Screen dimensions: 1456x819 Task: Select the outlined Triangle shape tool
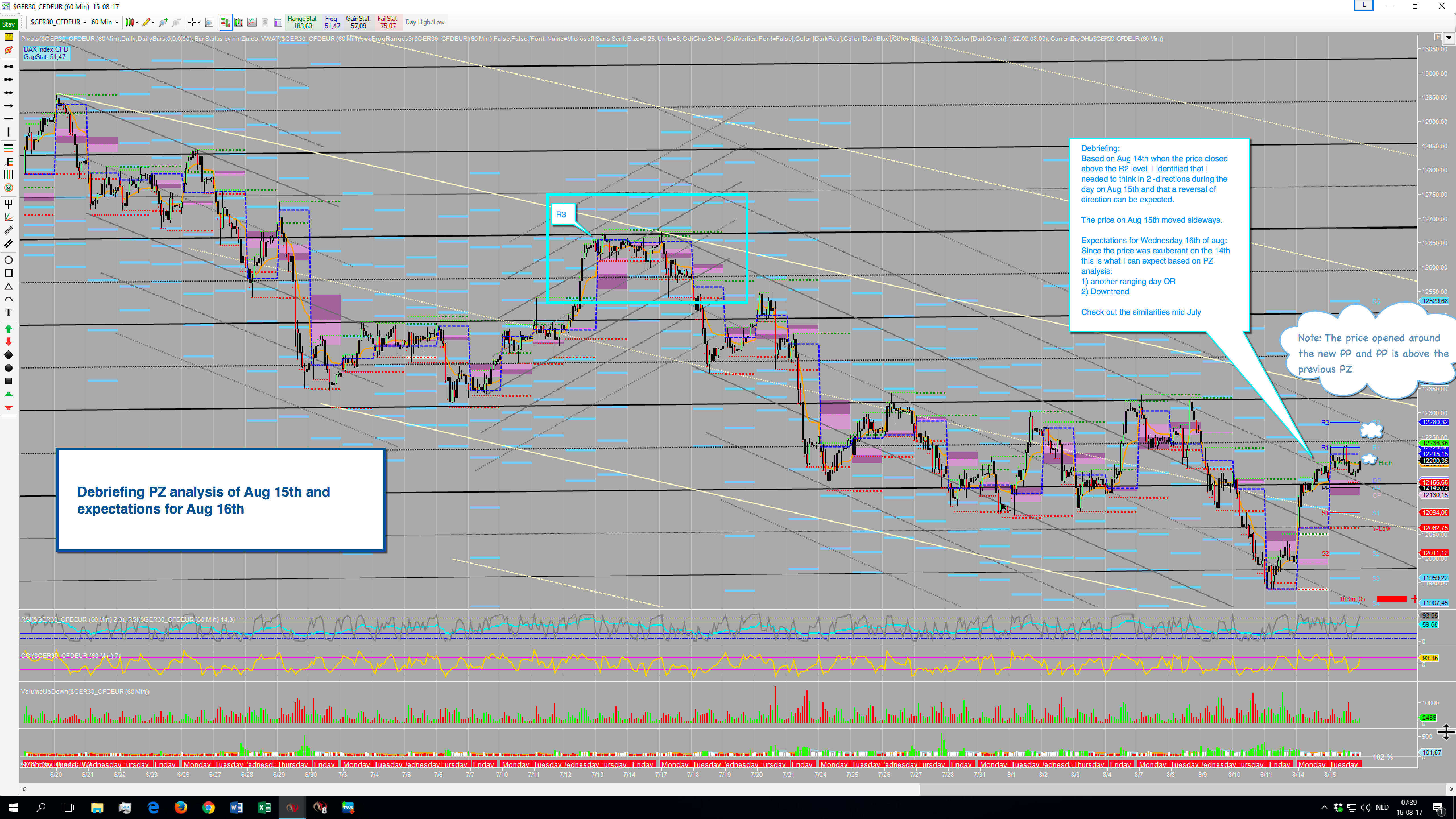click(x=9, y=287)
